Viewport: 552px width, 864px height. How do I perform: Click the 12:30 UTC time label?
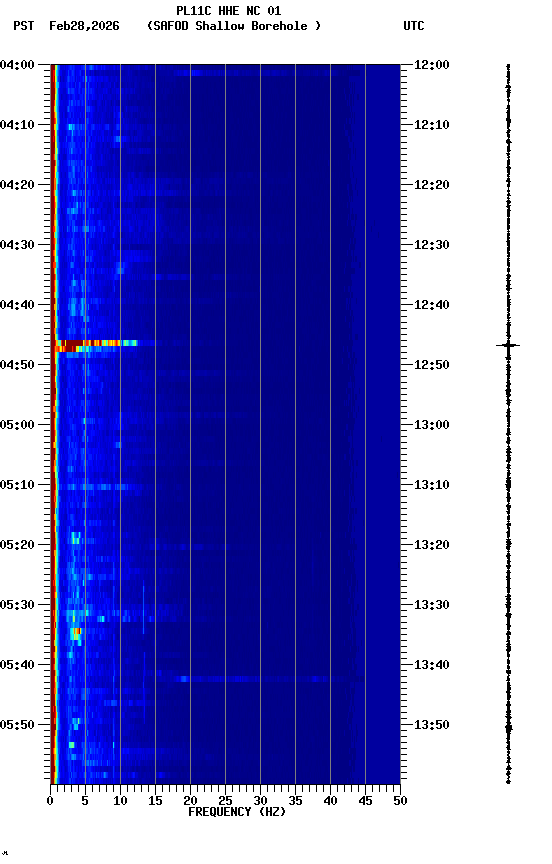pyautogui.click(x=432, y=245)
